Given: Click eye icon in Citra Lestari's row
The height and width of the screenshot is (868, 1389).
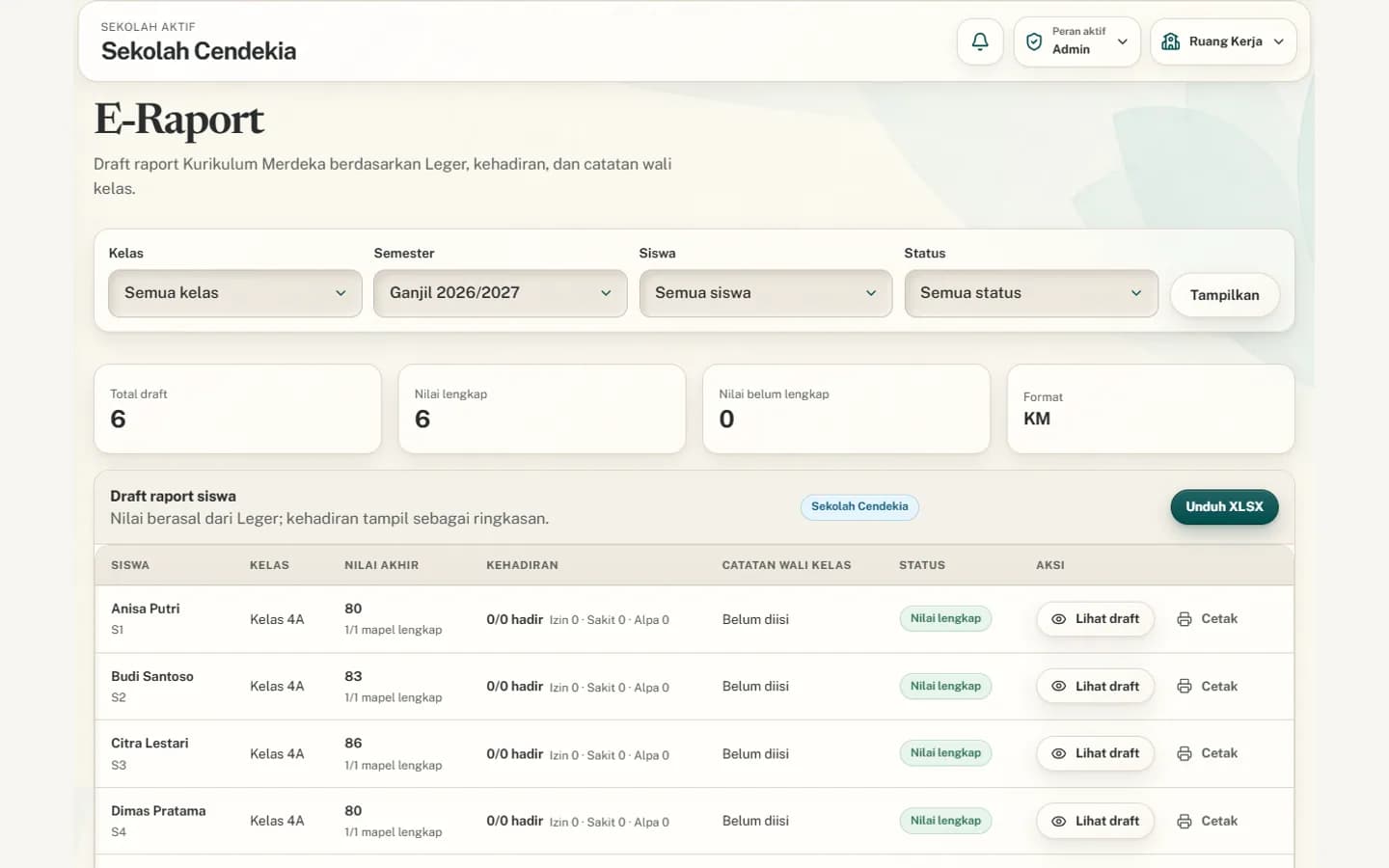Looking at the screenshot, I should (1058, 753).
